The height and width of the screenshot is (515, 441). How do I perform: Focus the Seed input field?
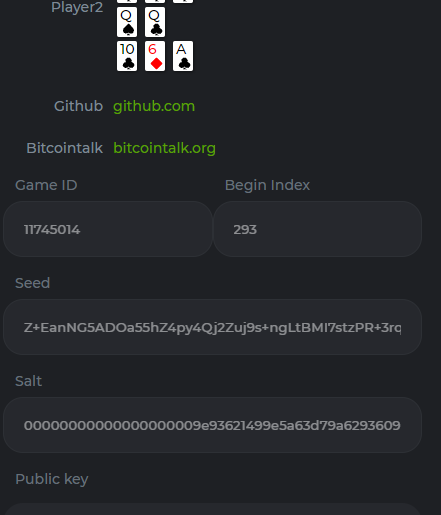[212, 327]
